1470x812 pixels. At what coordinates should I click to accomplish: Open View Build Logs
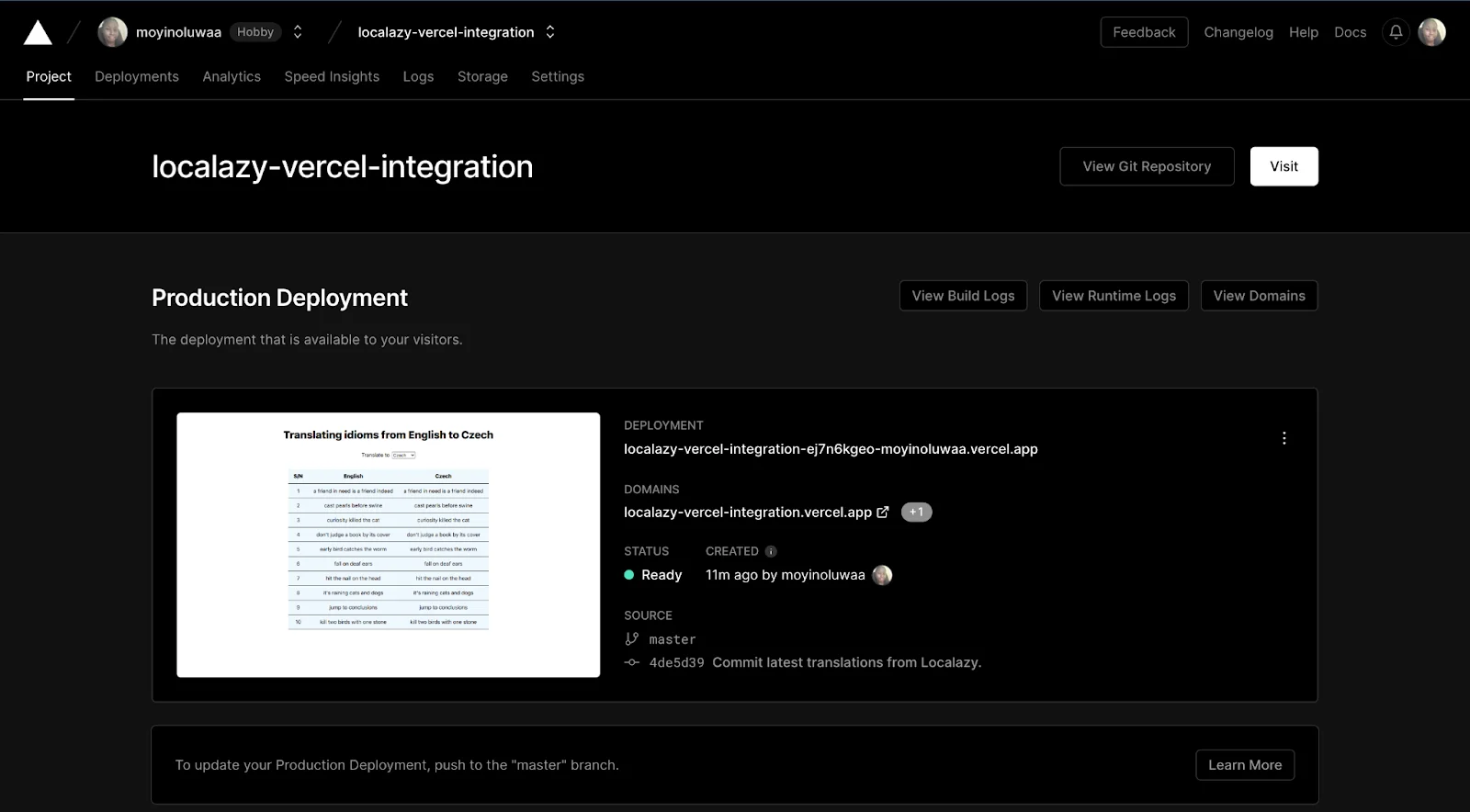(963, 296)
